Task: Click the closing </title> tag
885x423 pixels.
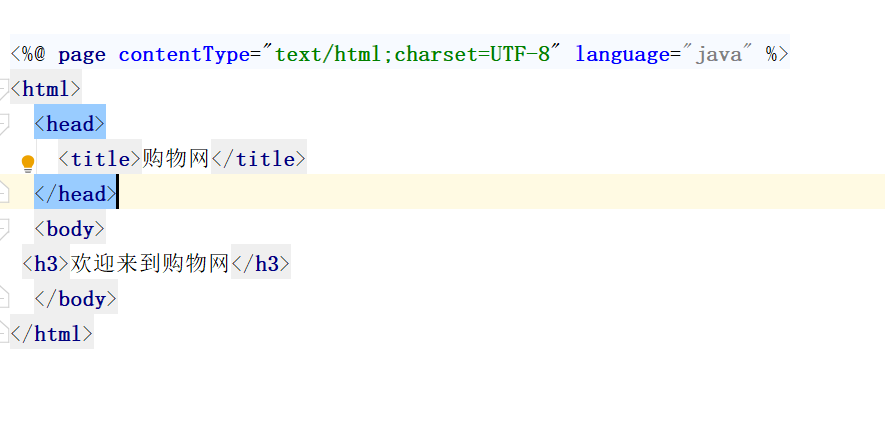Action: (259, 159)
